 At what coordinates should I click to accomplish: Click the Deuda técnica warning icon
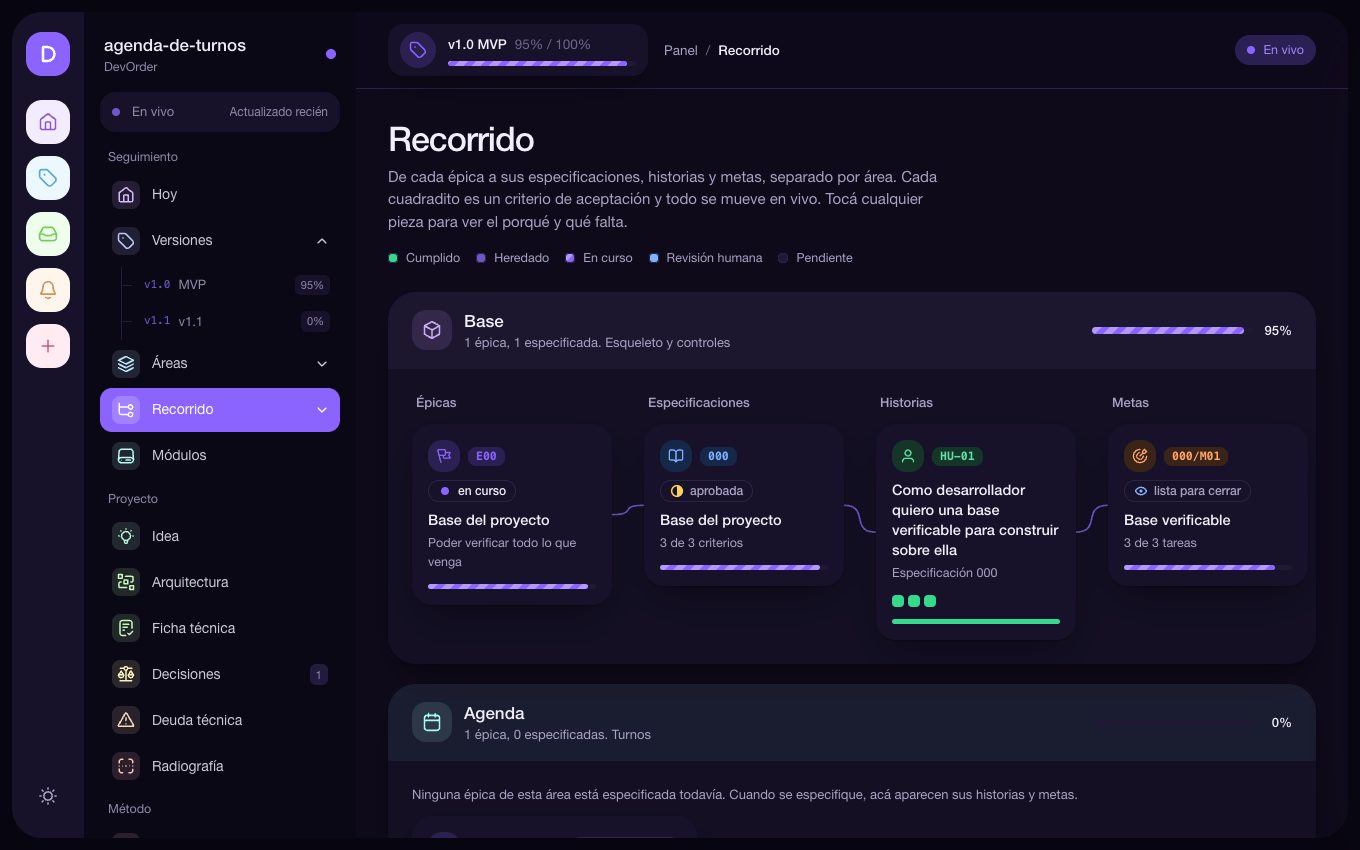[126, 720]
